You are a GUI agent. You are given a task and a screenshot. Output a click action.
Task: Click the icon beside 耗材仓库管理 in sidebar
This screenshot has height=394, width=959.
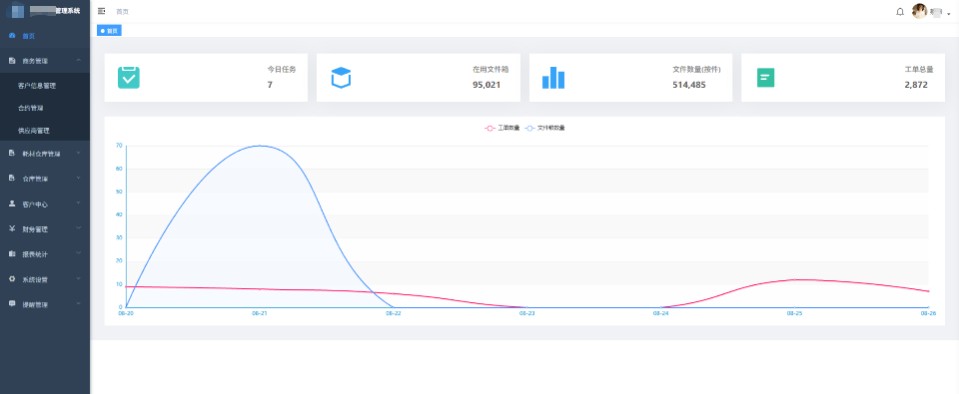12,153
